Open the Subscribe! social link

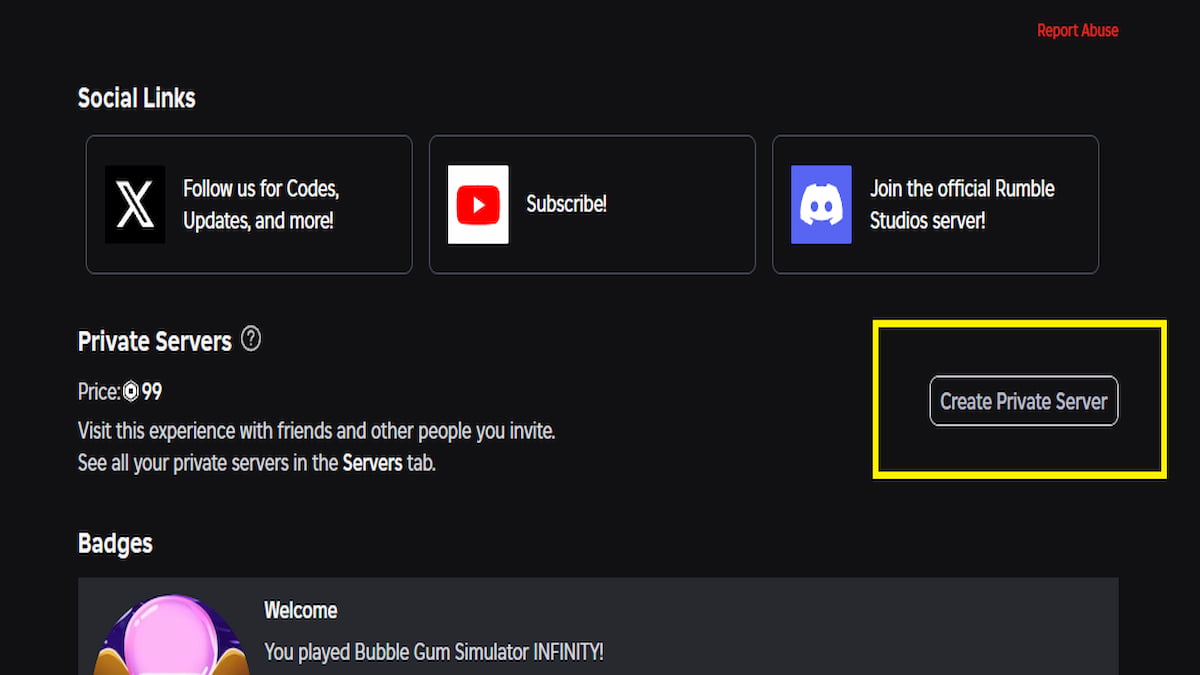(592, 204)
